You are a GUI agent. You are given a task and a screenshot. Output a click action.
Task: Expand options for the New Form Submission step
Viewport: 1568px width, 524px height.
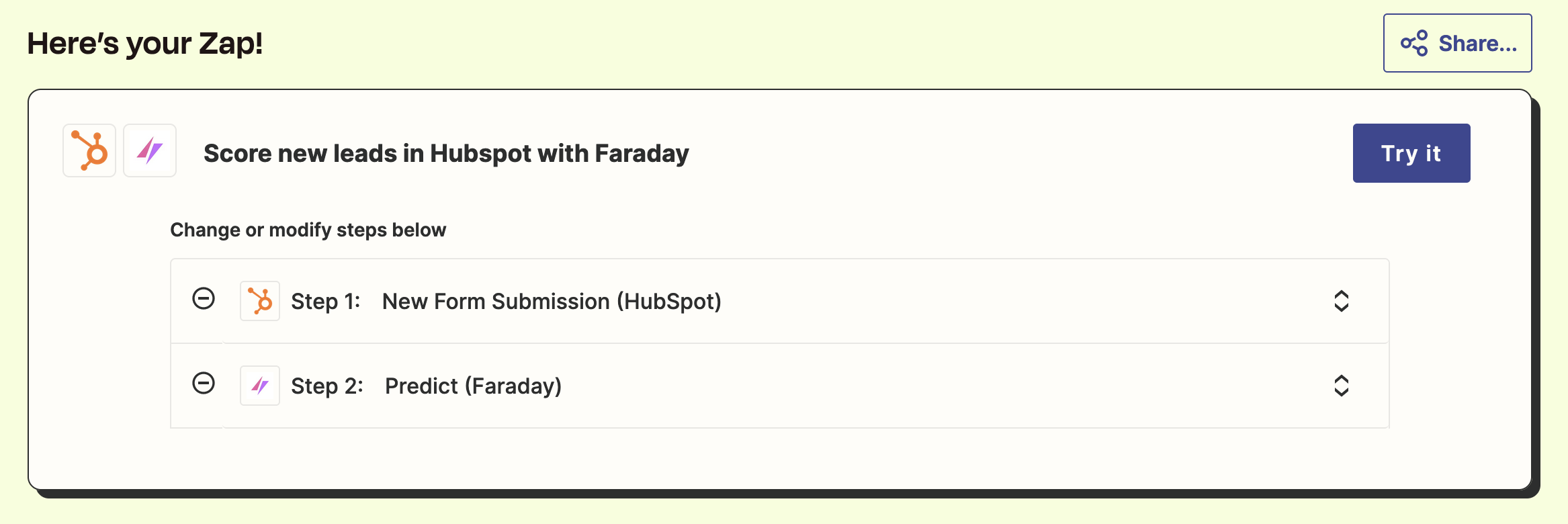point(1341,301)
